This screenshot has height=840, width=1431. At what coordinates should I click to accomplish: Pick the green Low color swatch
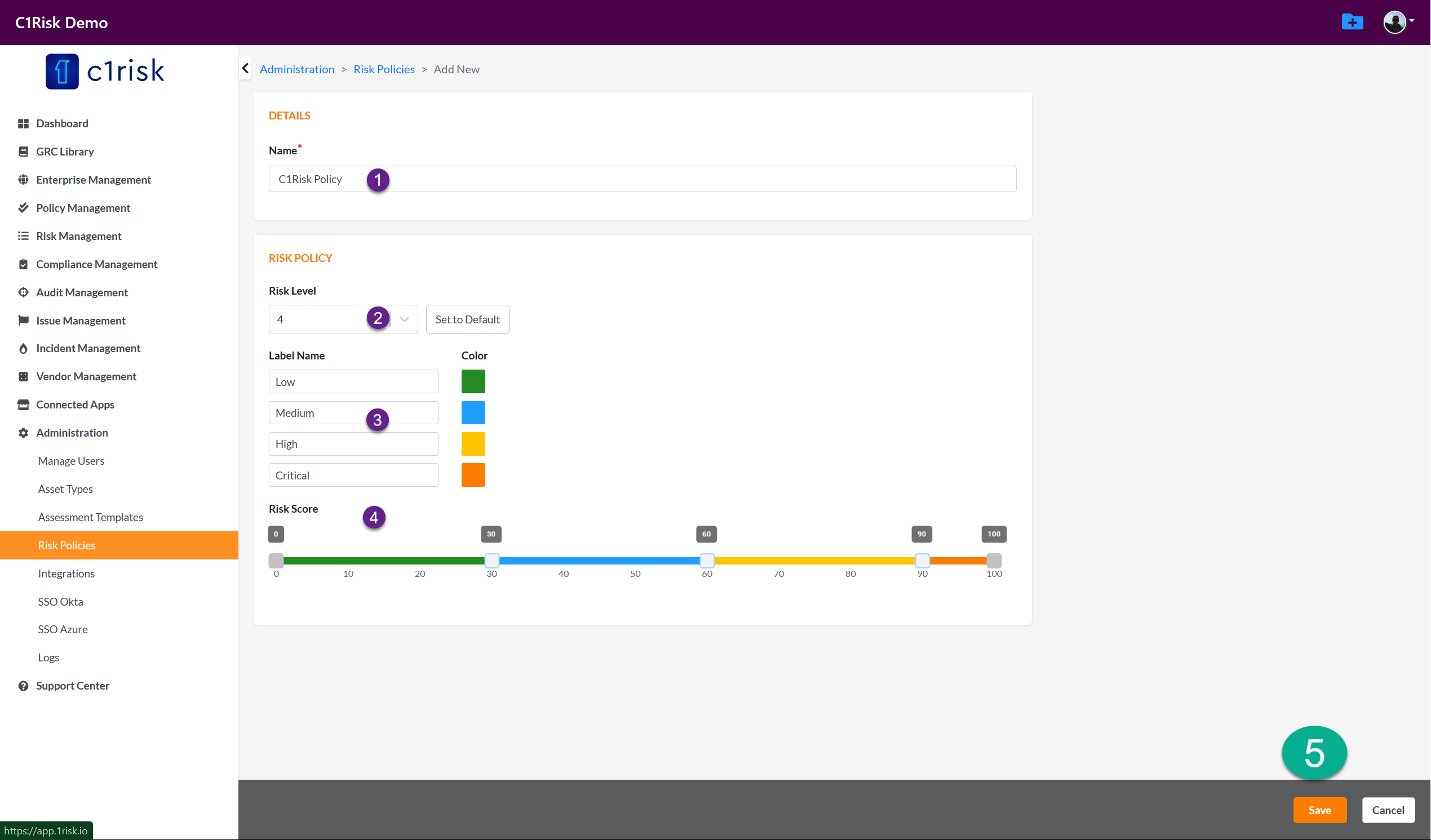(473, 381)
